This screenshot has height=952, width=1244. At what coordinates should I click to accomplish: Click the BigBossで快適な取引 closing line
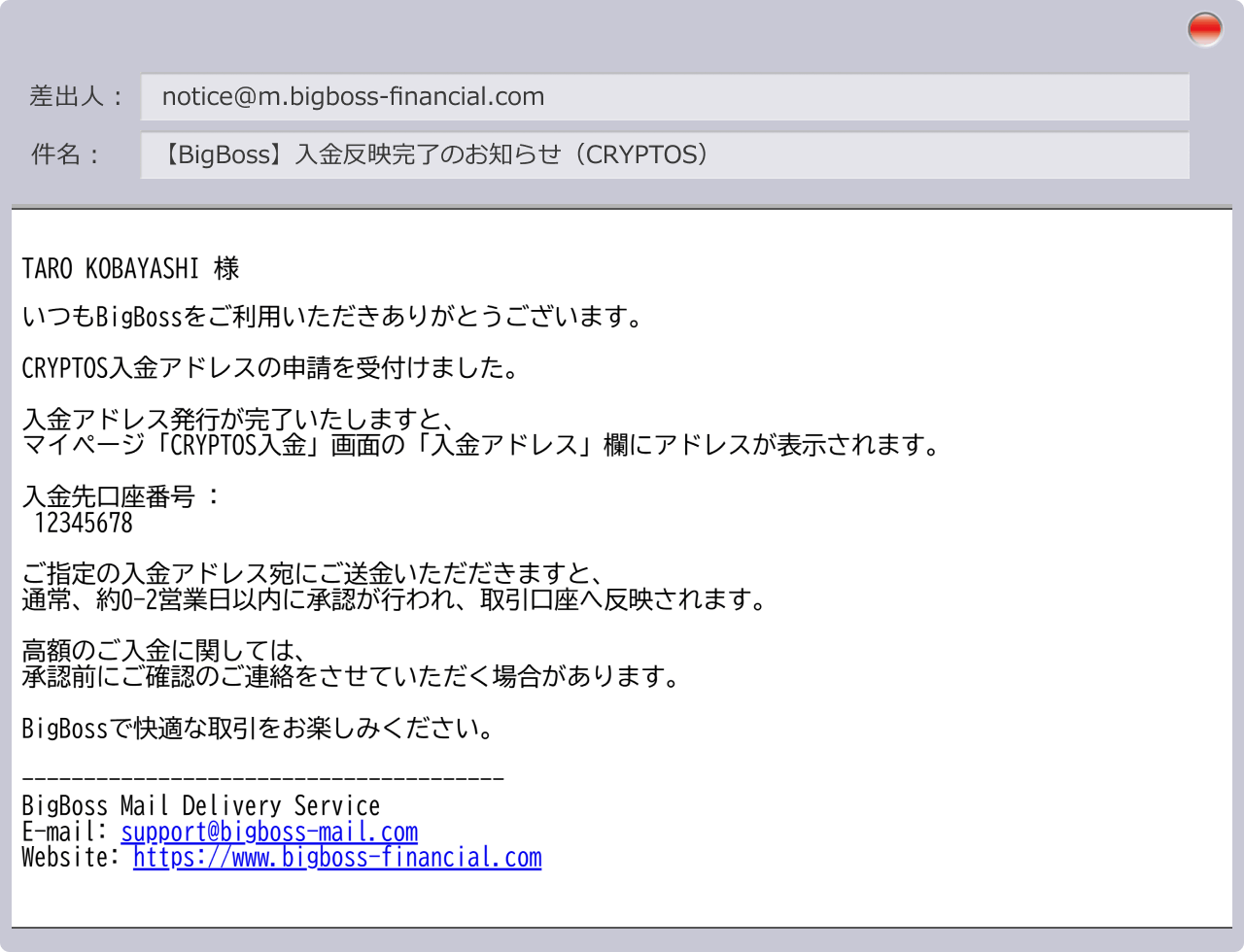click(x=258, y=728)
